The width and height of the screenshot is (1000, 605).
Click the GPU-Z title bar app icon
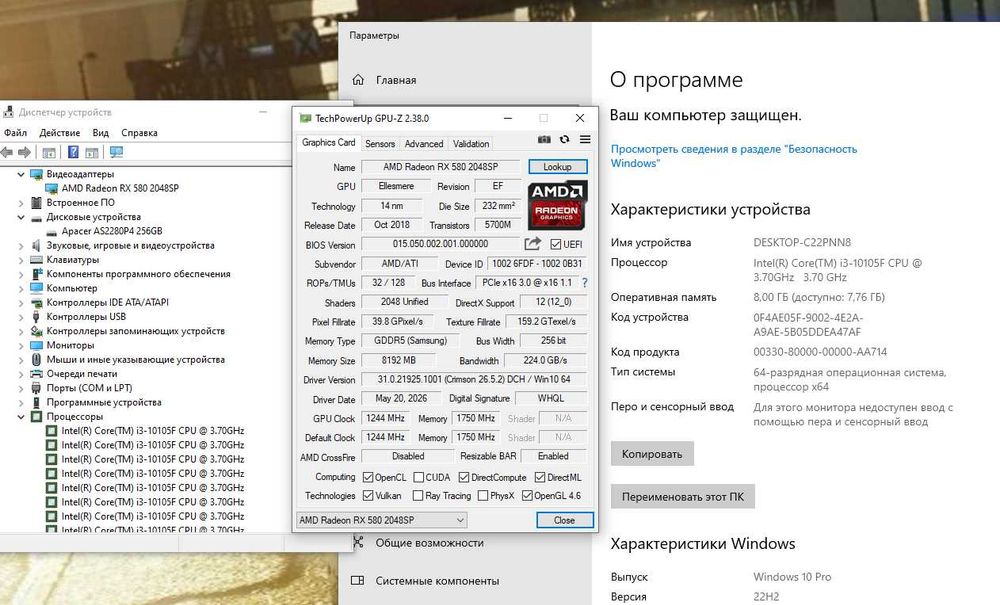[305, 118]
